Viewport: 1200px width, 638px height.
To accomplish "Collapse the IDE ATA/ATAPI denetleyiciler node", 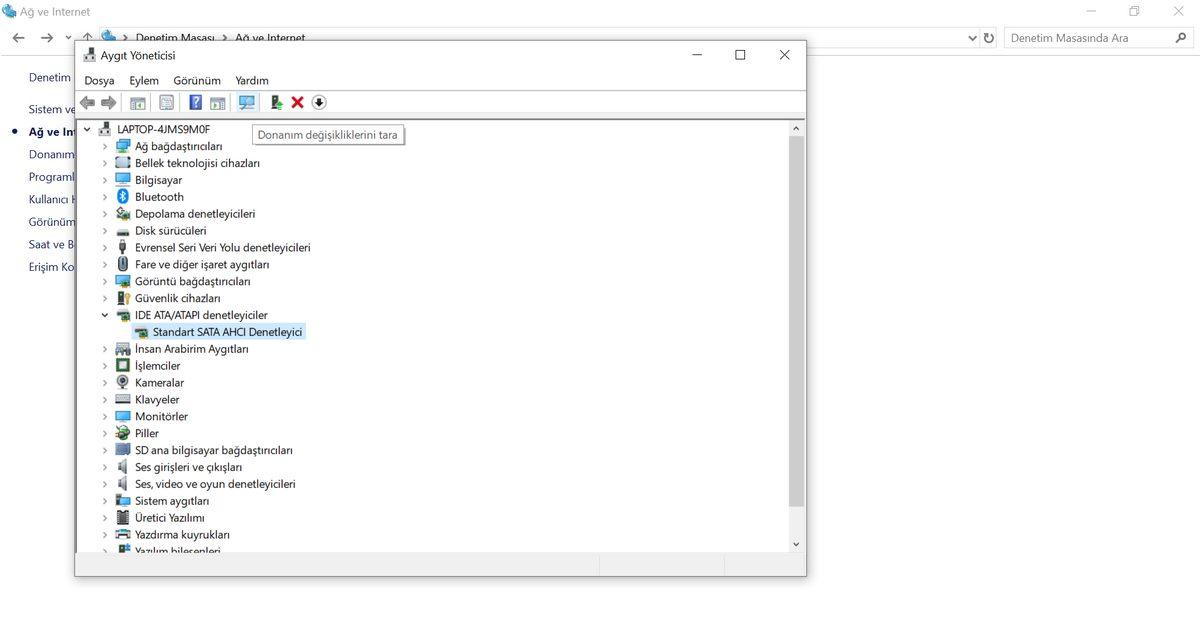I will [x=105, y=314].
